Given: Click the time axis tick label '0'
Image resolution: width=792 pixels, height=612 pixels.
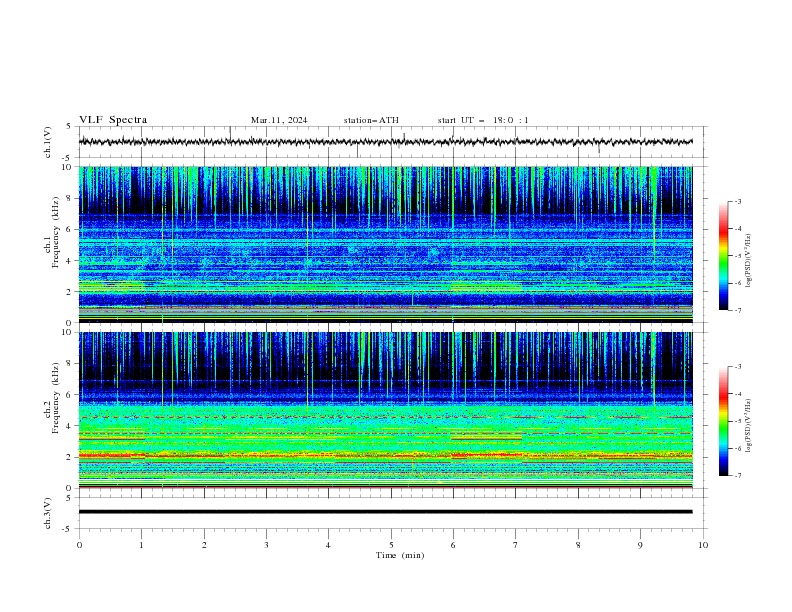Looking at the screenshot, I should (x=79, y=545).
